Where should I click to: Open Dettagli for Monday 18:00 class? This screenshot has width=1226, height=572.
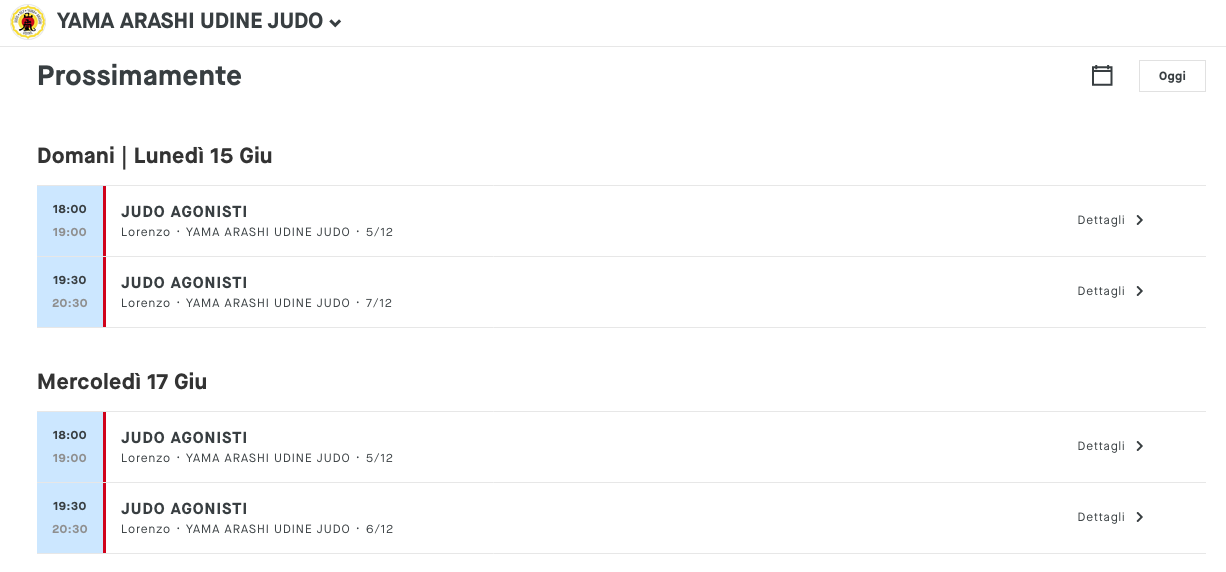pos(1101,220)
